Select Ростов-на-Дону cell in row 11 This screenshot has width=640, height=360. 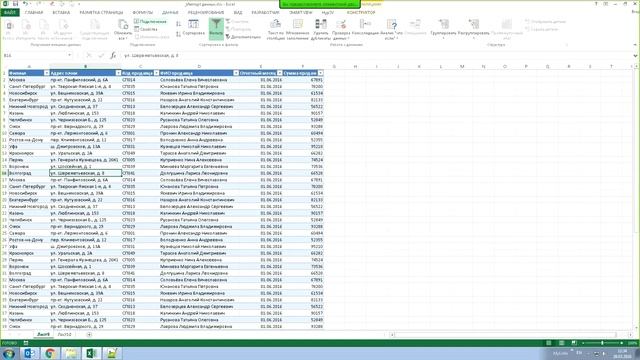29,140
